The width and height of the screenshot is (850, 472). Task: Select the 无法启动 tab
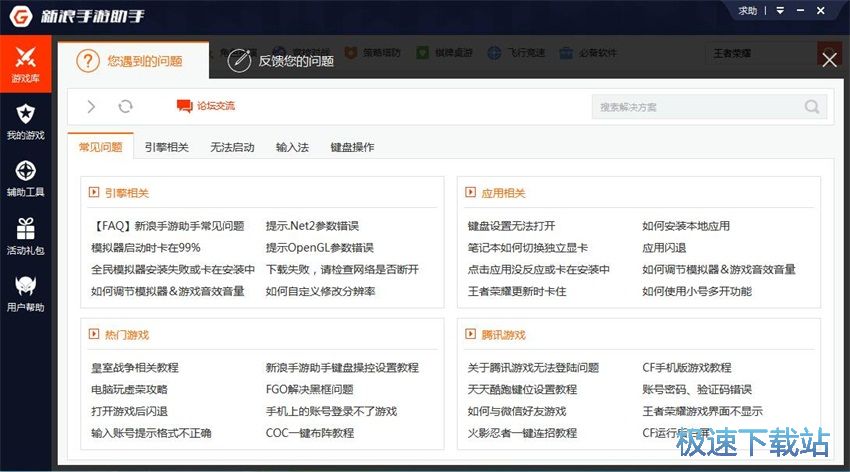pos(232,147)
